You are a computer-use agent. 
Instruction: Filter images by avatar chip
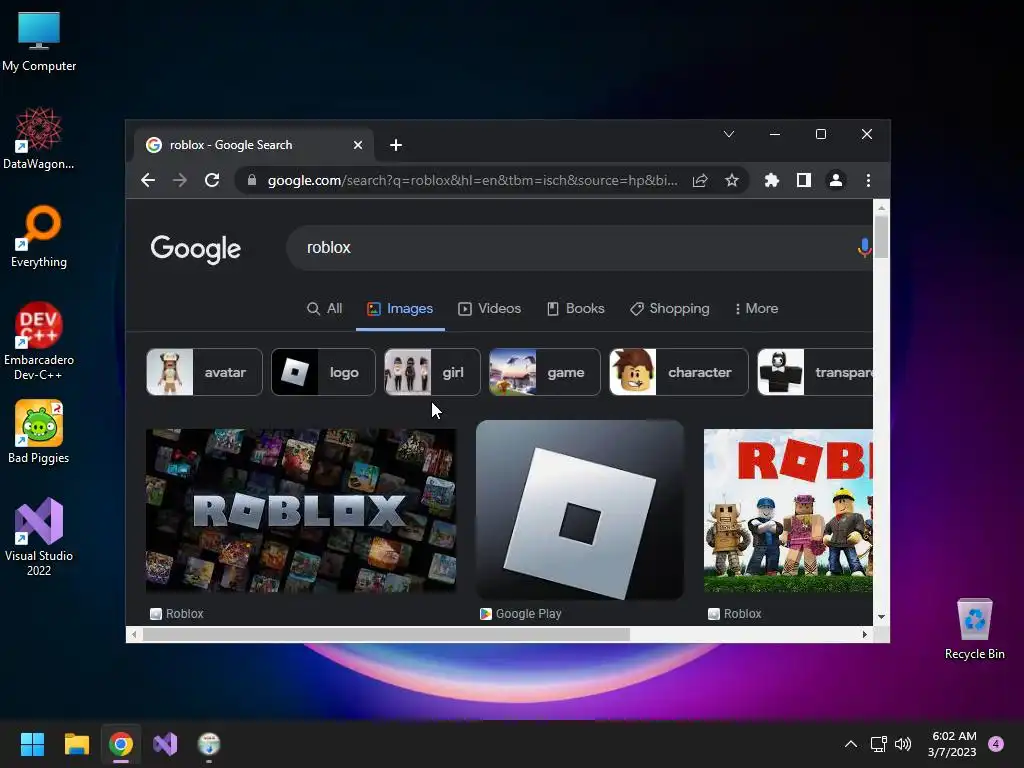pos(204,372)
